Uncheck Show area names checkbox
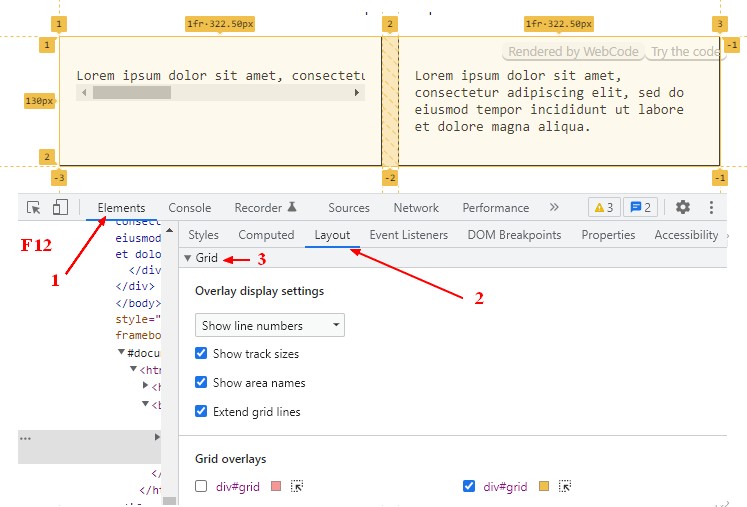747x507 pixels. click(202, 382)
